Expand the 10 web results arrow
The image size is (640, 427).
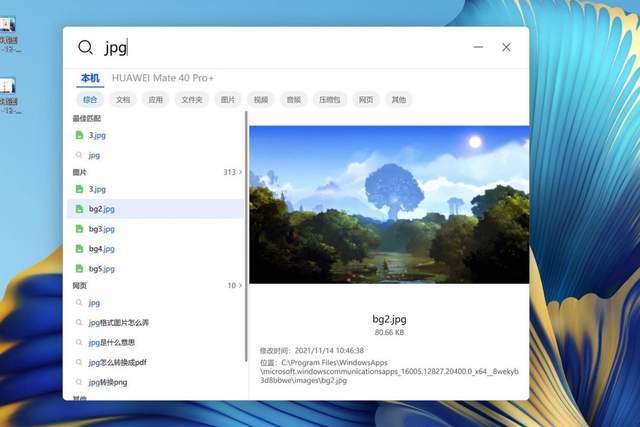point(240,285)
